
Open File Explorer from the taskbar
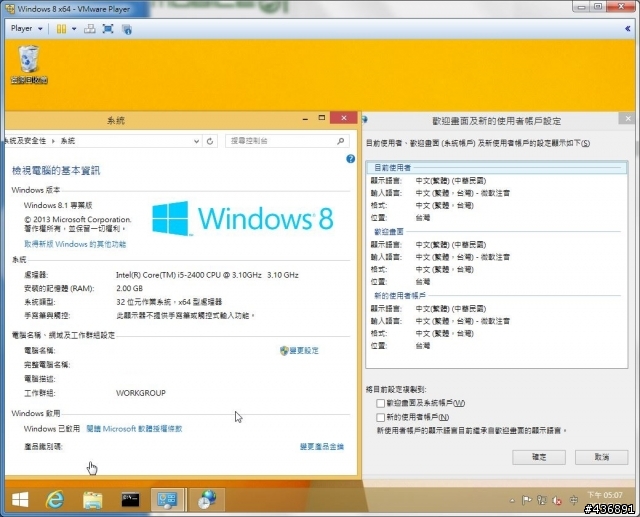93,500
